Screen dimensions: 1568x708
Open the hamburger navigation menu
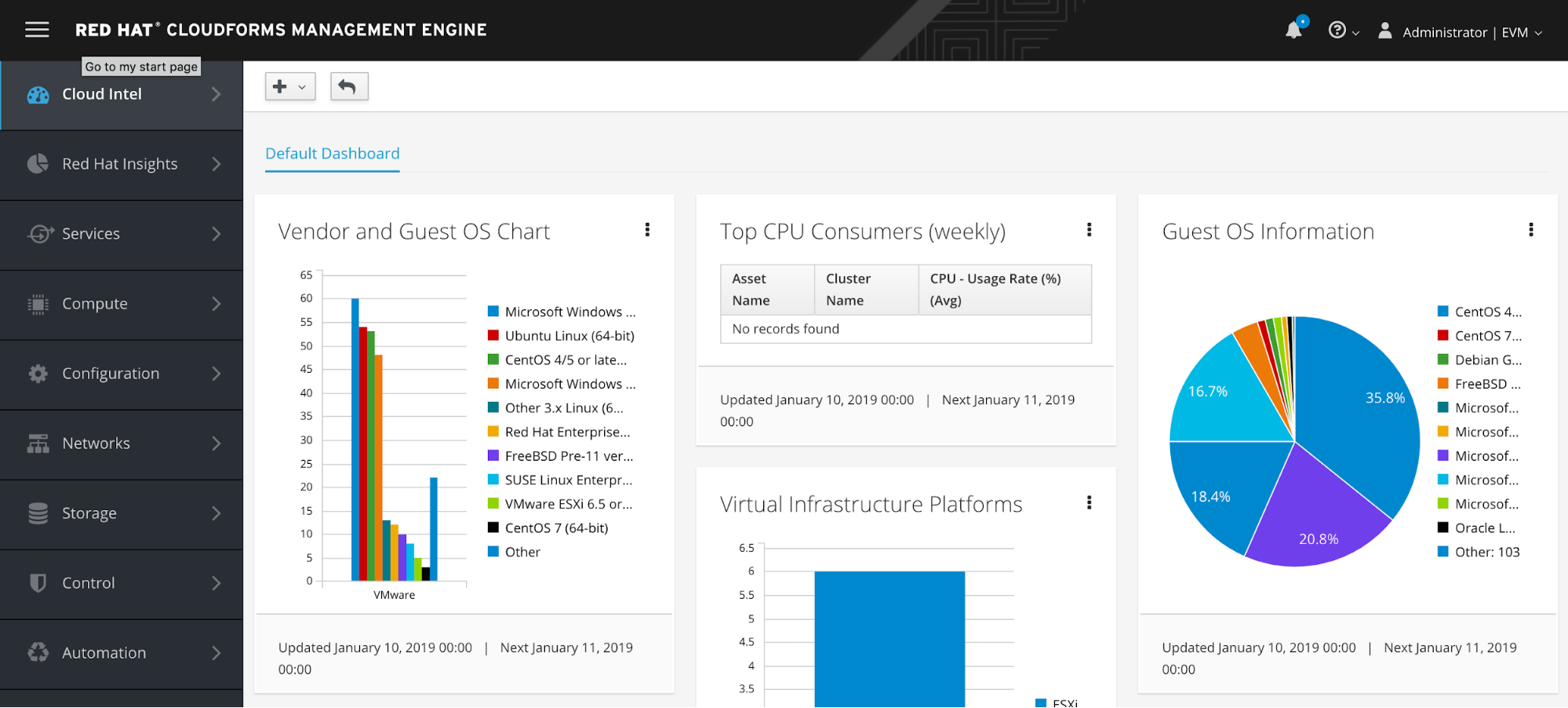click(x=37, y=30)
